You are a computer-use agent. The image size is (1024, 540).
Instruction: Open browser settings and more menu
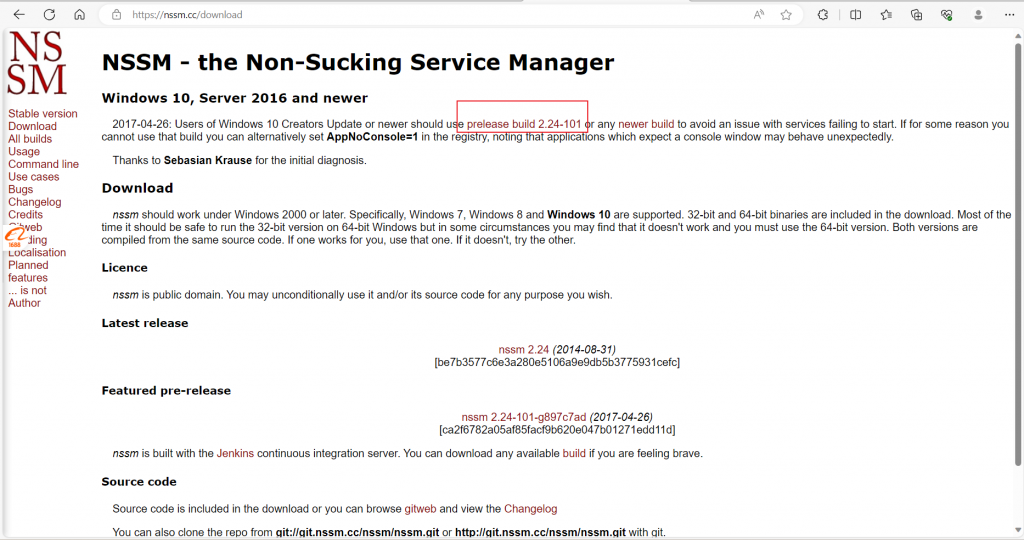(1009, 15)
